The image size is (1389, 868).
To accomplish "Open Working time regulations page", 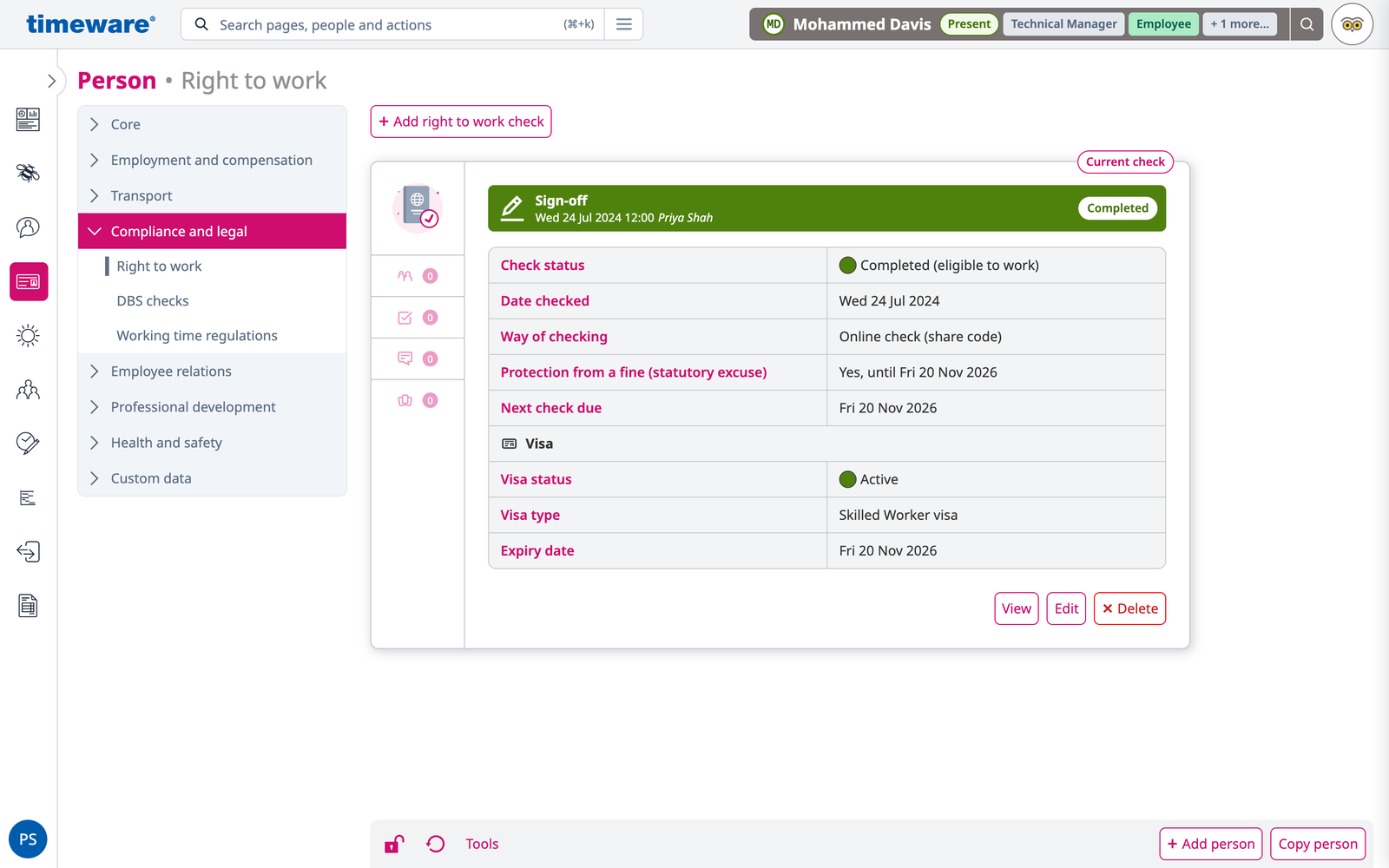I will 197,336.
